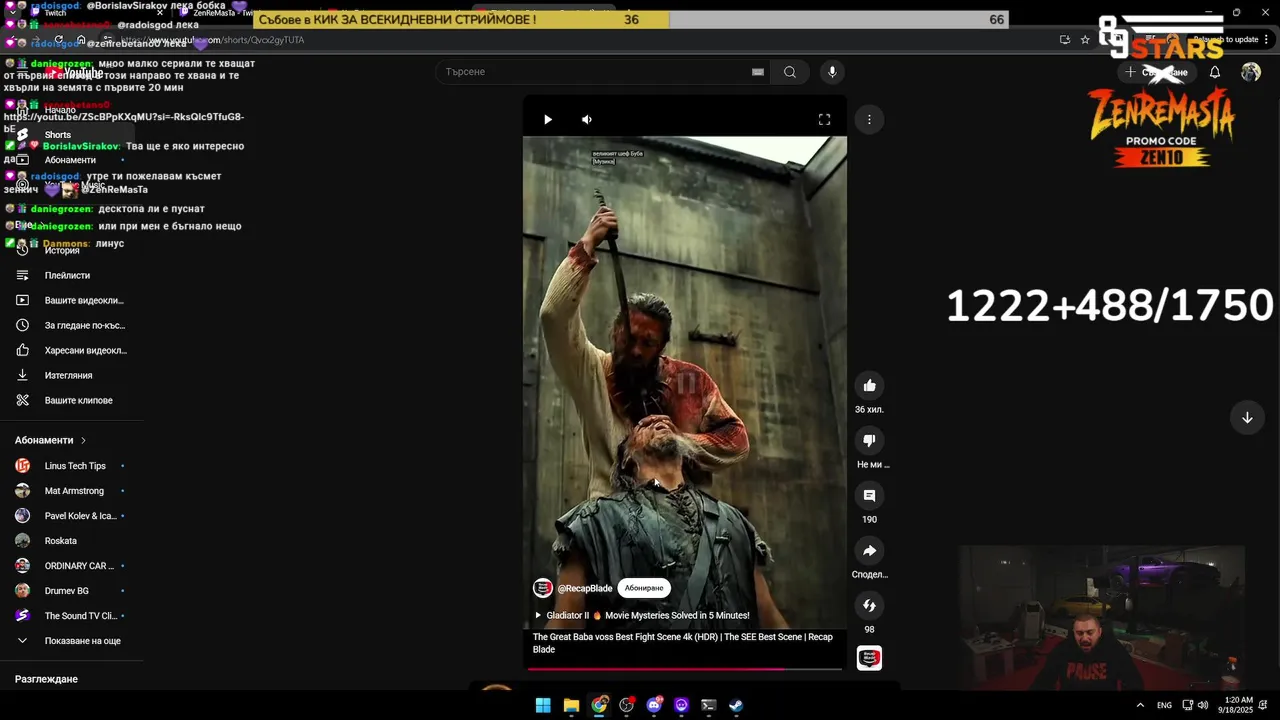The width and height of the screenshot is (1280, 720).
Task: Click the install app icon in the address bar
Action: (x=1065, y=40)
